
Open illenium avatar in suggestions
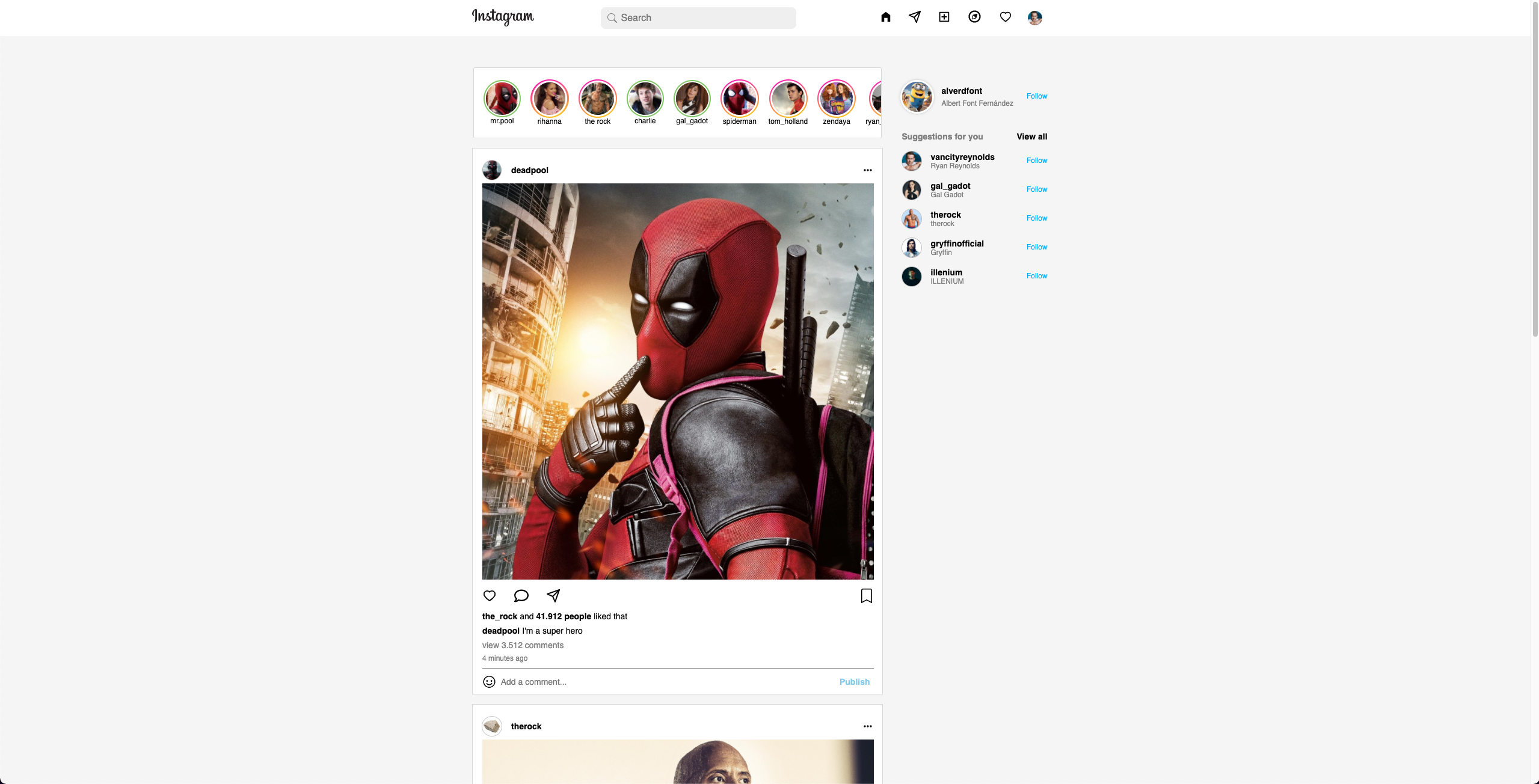(911, 277)
